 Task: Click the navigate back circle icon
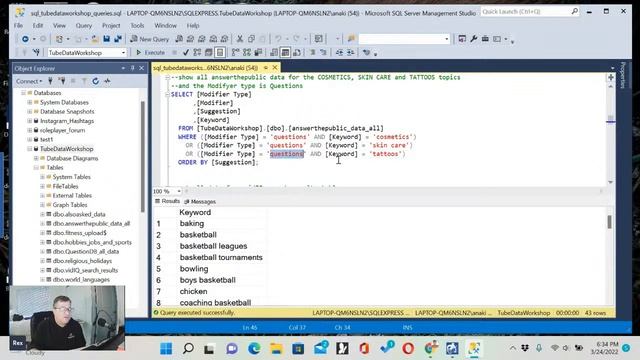coord(25,39)
